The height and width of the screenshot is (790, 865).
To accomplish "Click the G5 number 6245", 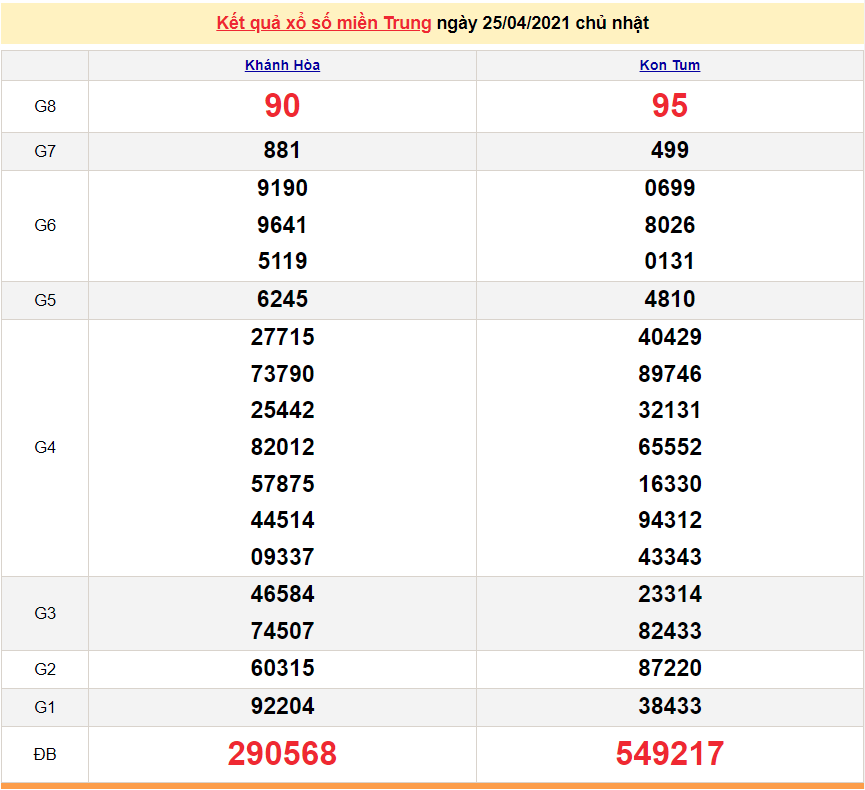I will (282, 299).
